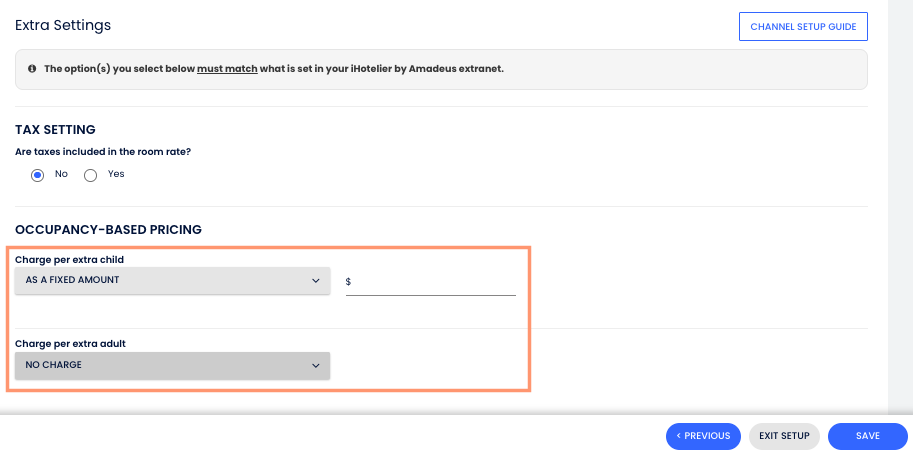Go back with the Previous button
913x457 pixels.
coord(704,436)
